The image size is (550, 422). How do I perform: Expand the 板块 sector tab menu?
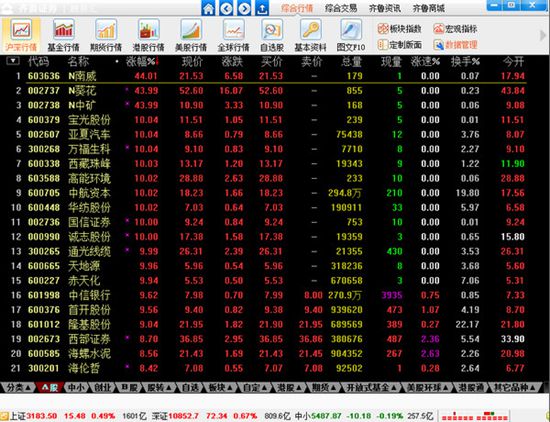click(220, 387)
